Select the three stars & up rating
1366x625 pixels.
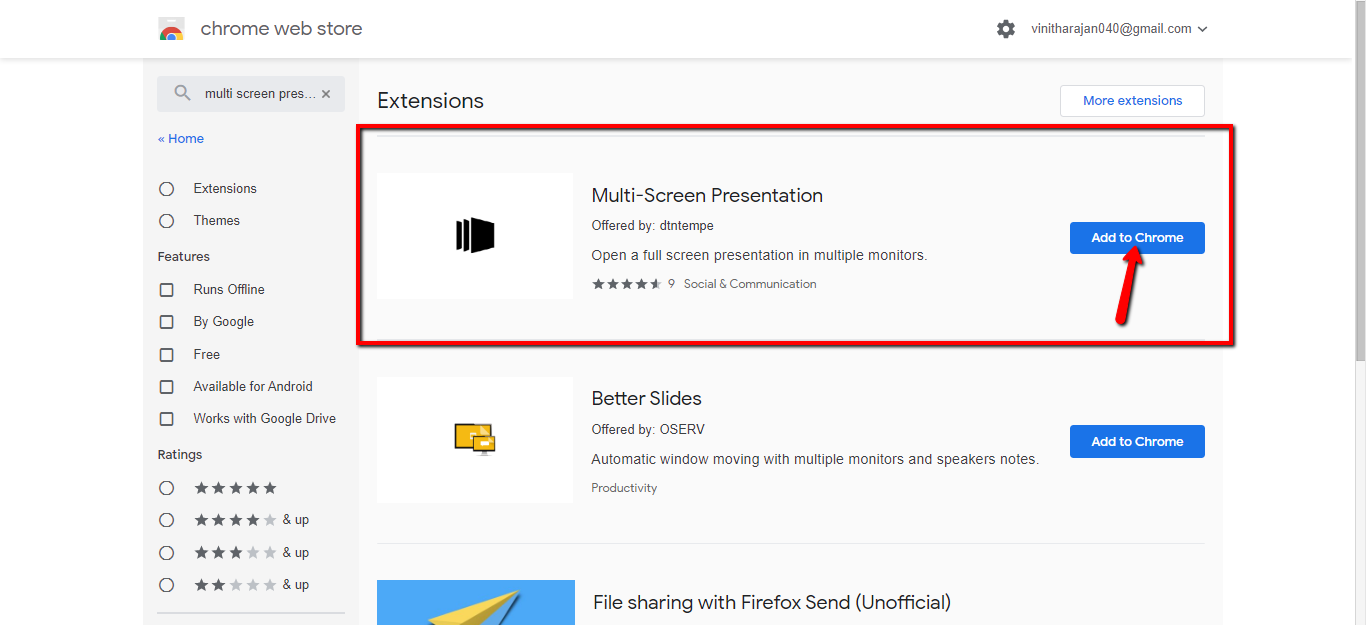167,553
